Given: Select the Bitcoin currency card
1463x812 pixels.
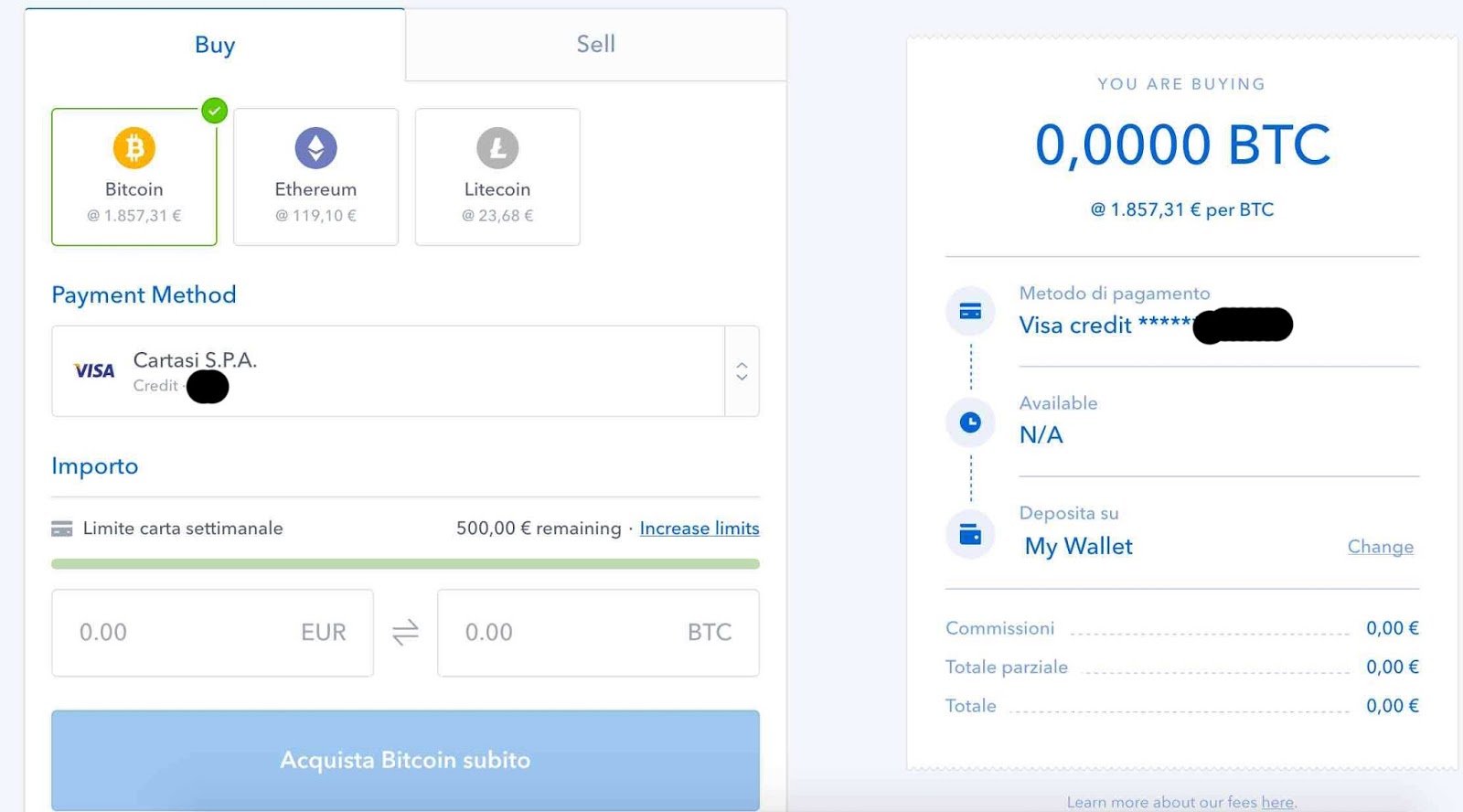Looking at the screenshot, I should (x=134, y=176).
